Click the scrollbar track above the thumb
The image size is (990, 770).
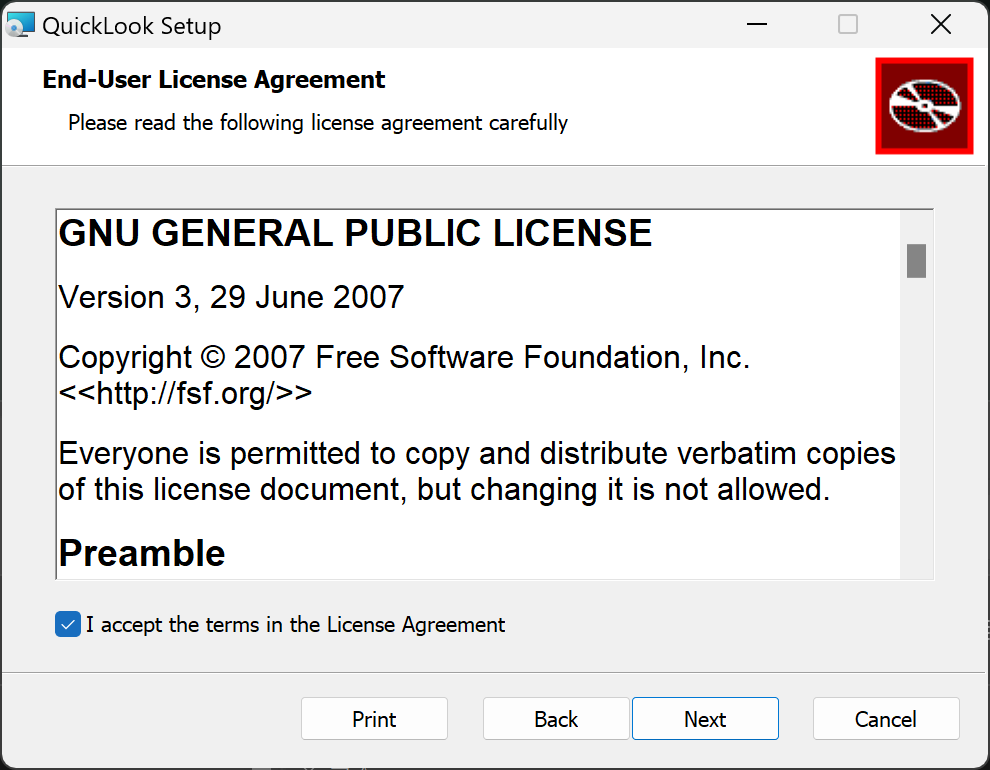click(916, 227)
